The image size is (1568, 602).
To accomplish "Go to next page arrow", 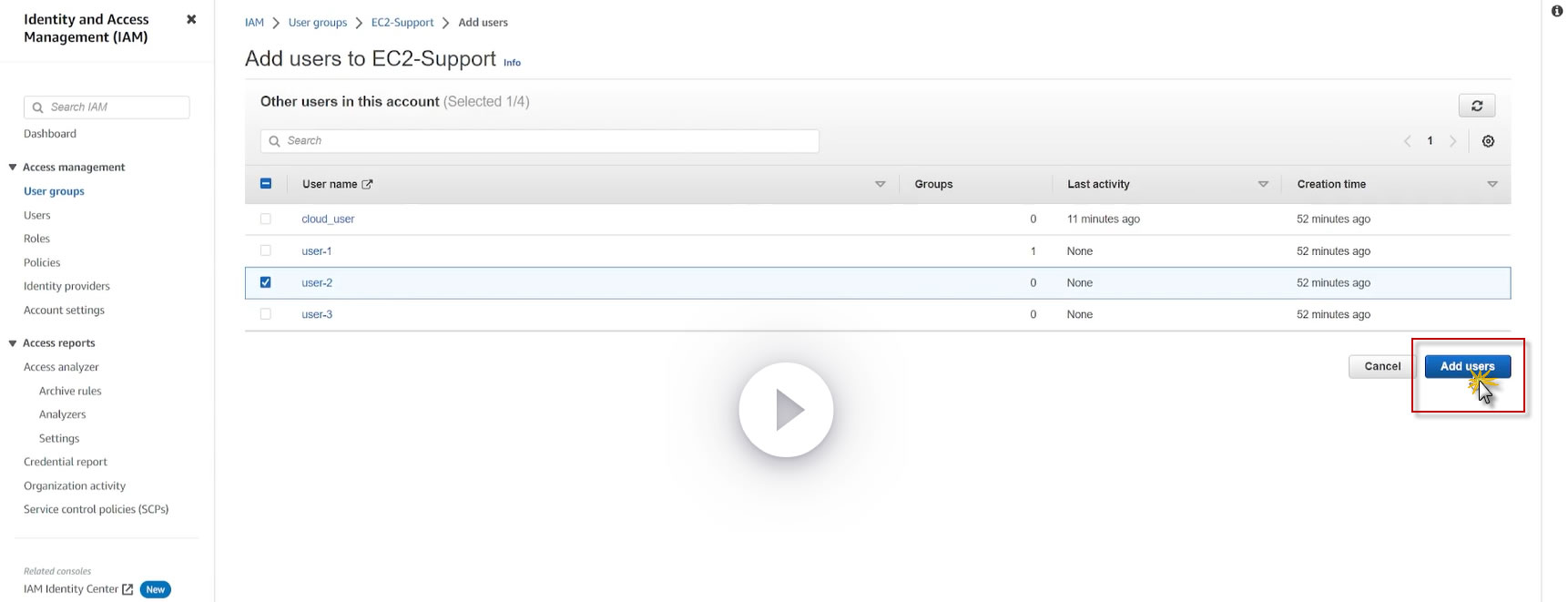I will point(1453,141).
